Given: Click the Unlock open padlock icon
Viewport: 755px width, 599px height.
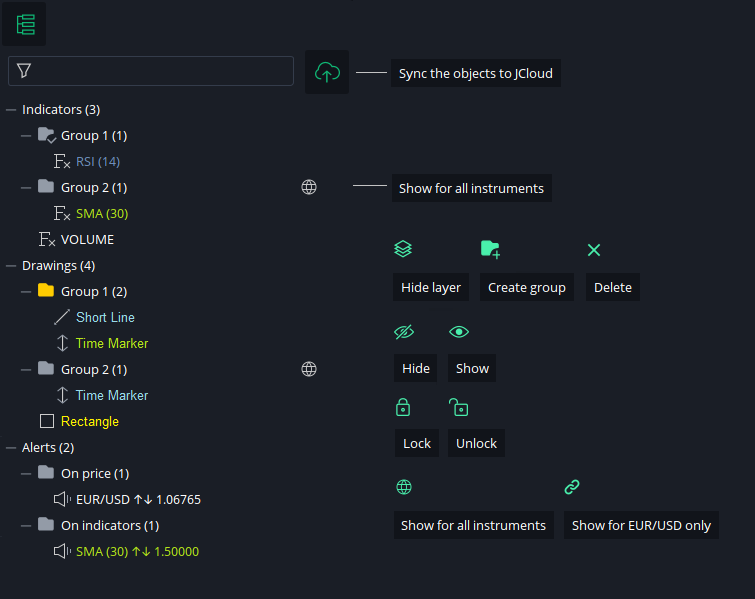Looking at the screenshot, I should coord(458,407).
